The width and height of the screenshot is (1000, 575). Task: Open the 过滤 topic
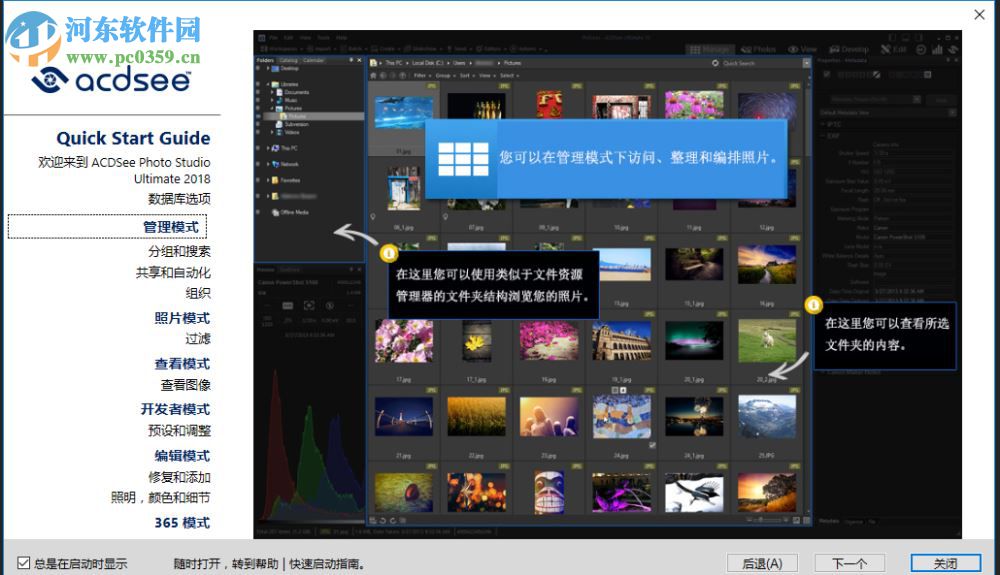tap(198, 338)
